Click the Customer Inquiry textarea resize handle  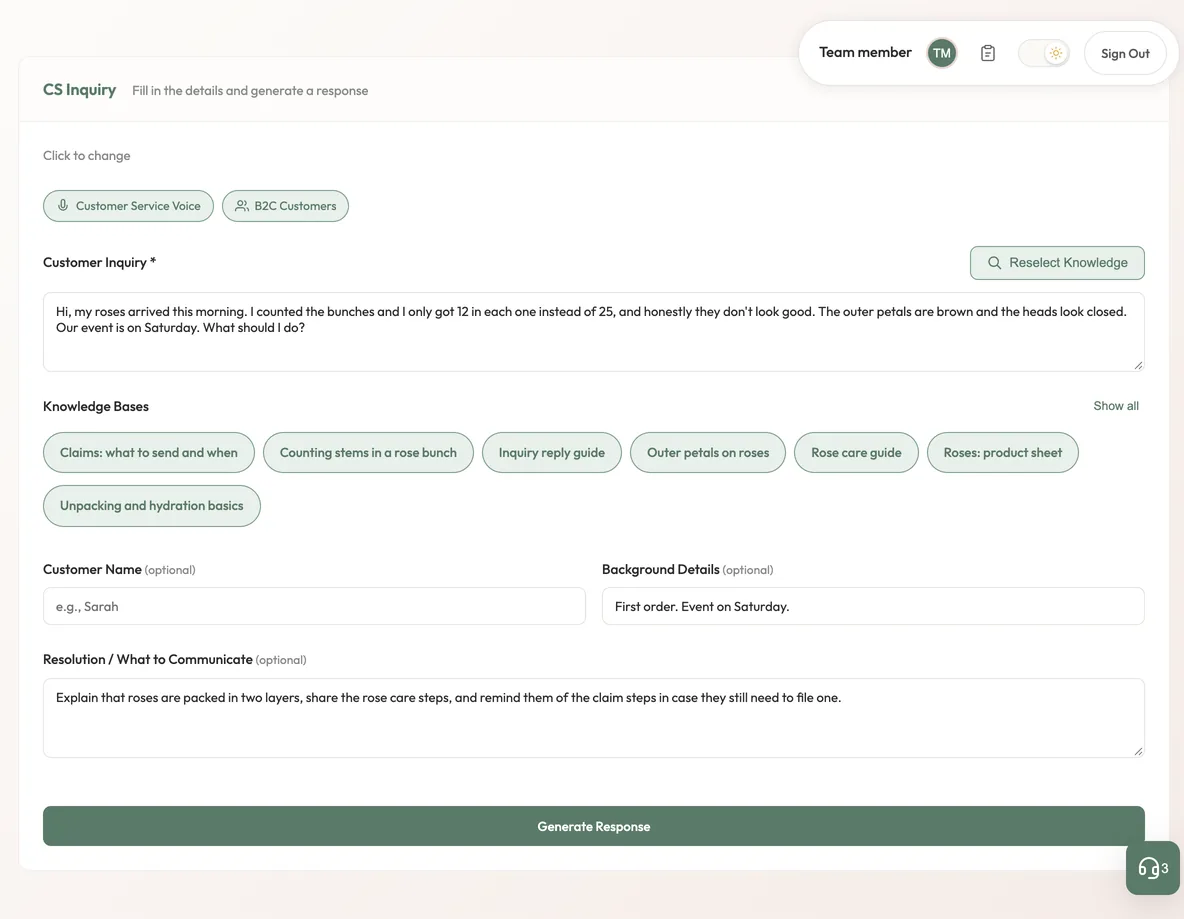[1138, 365]
